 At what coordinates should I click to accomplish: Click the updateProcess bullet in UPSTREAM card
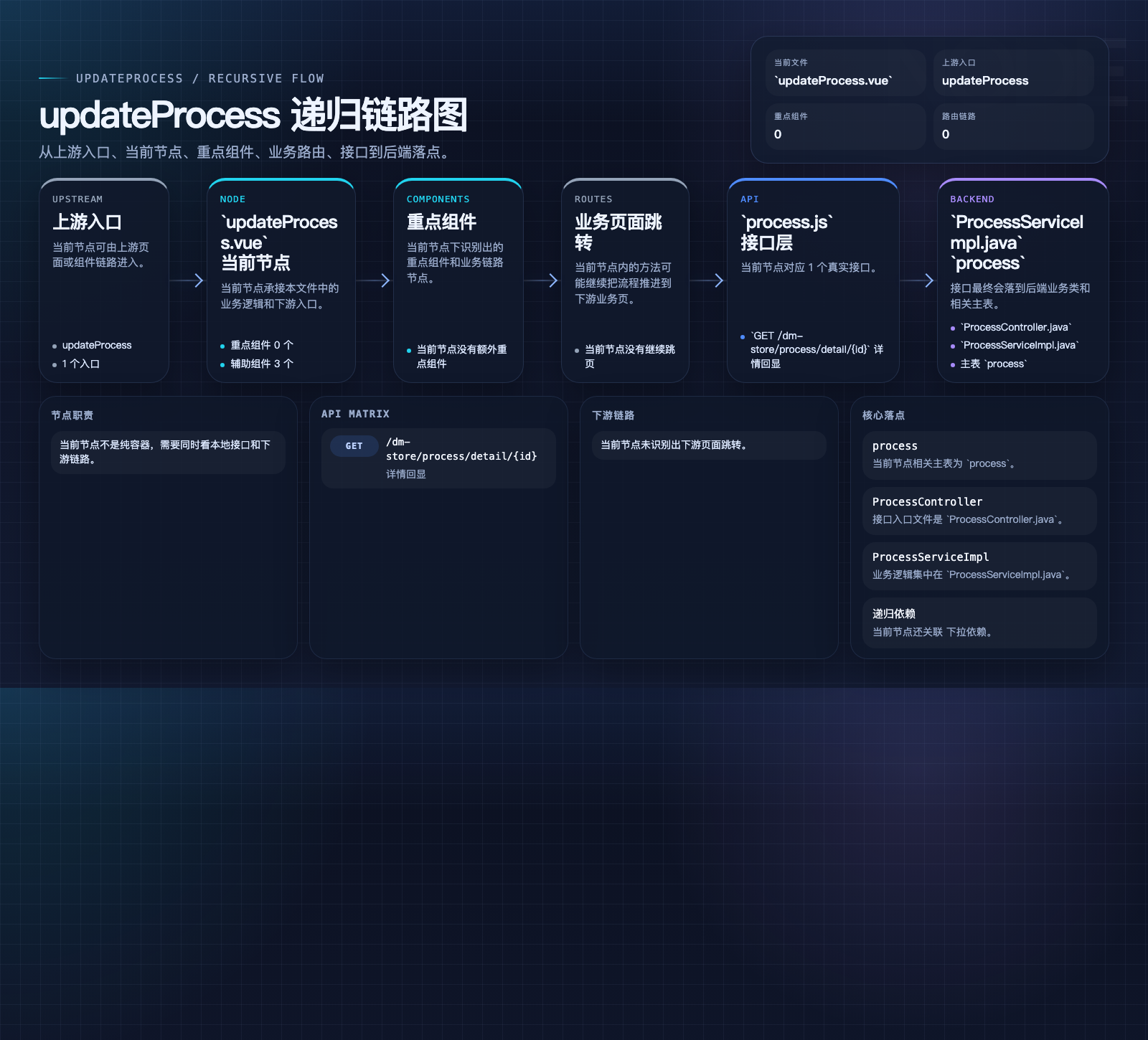point(97,345)
